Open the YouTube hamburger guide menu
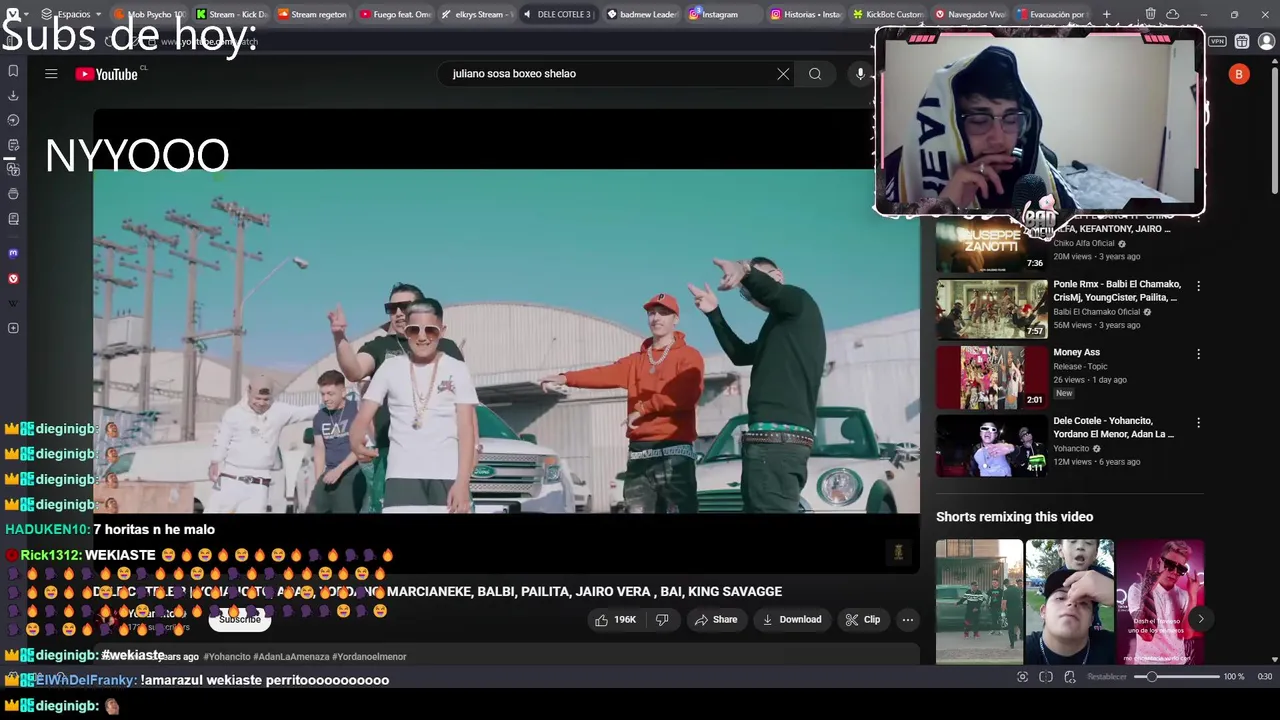The width and height of the screenshot is (1280, 720). pos(51,73)
